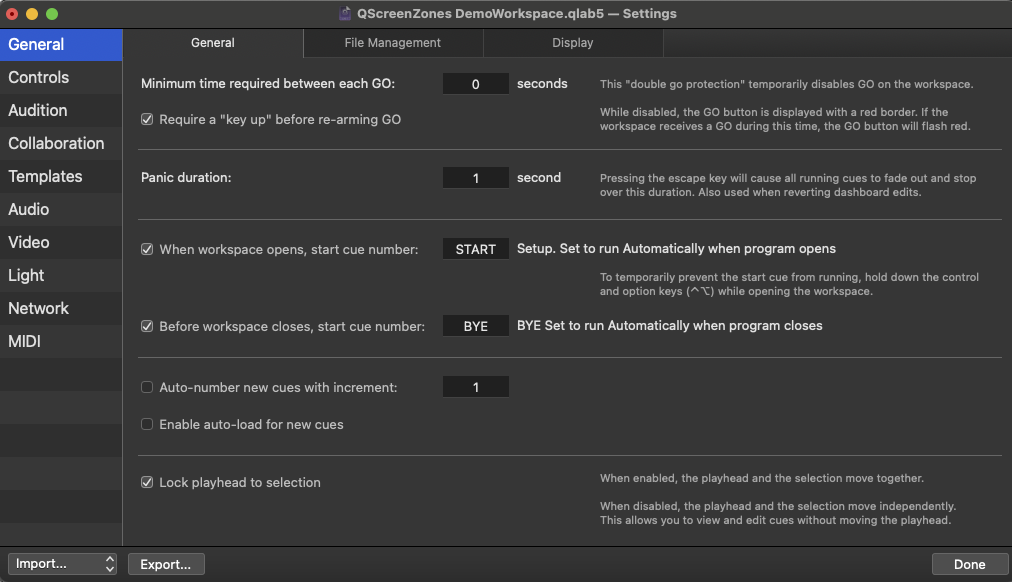Switch to the Display tab
Image resolution: width=1012 pixels, height=582 pixels.
click(573, 43)
